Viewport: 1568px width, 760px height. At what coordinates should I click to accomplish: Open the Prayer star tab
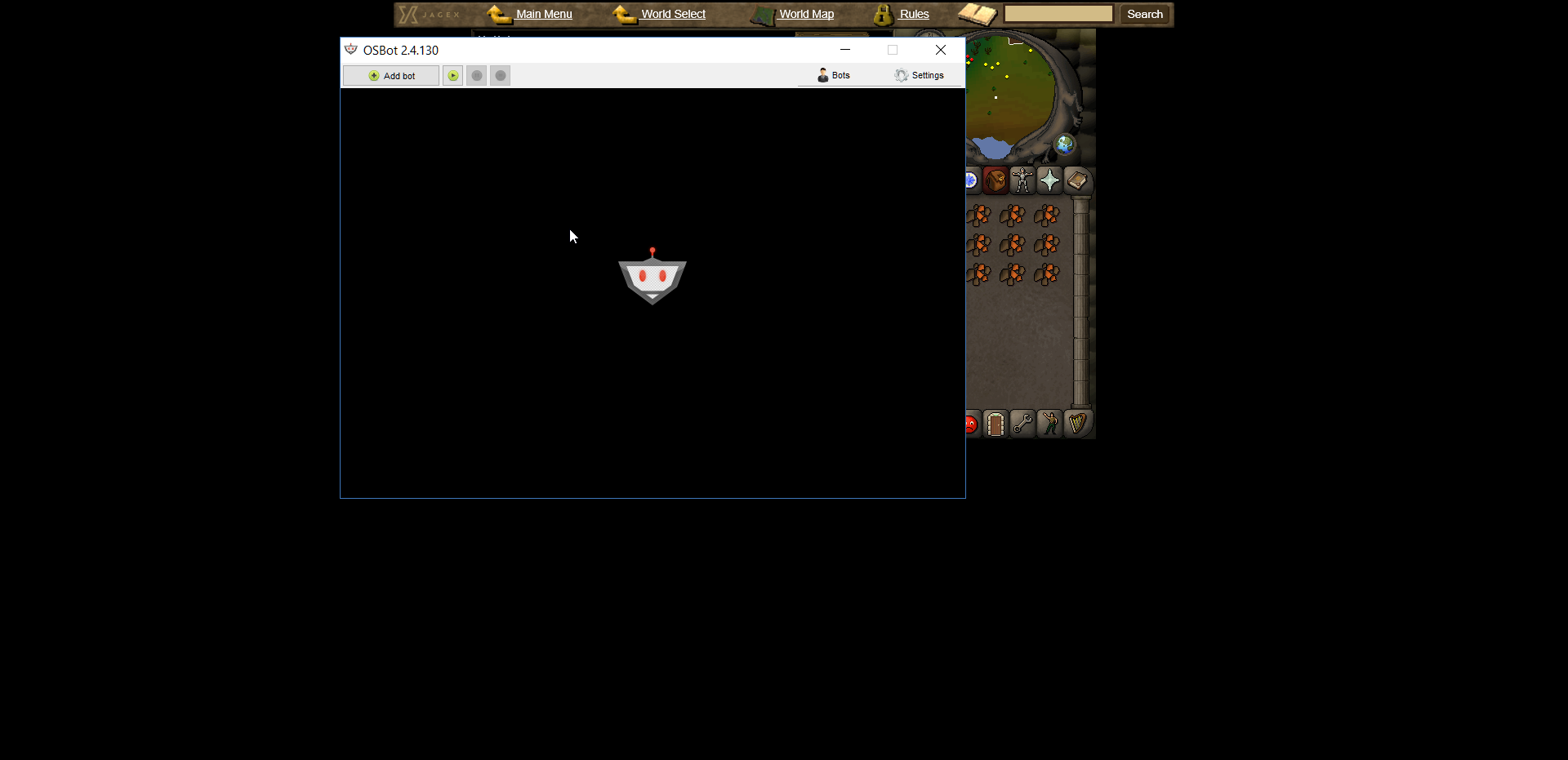pos(1049,180)
